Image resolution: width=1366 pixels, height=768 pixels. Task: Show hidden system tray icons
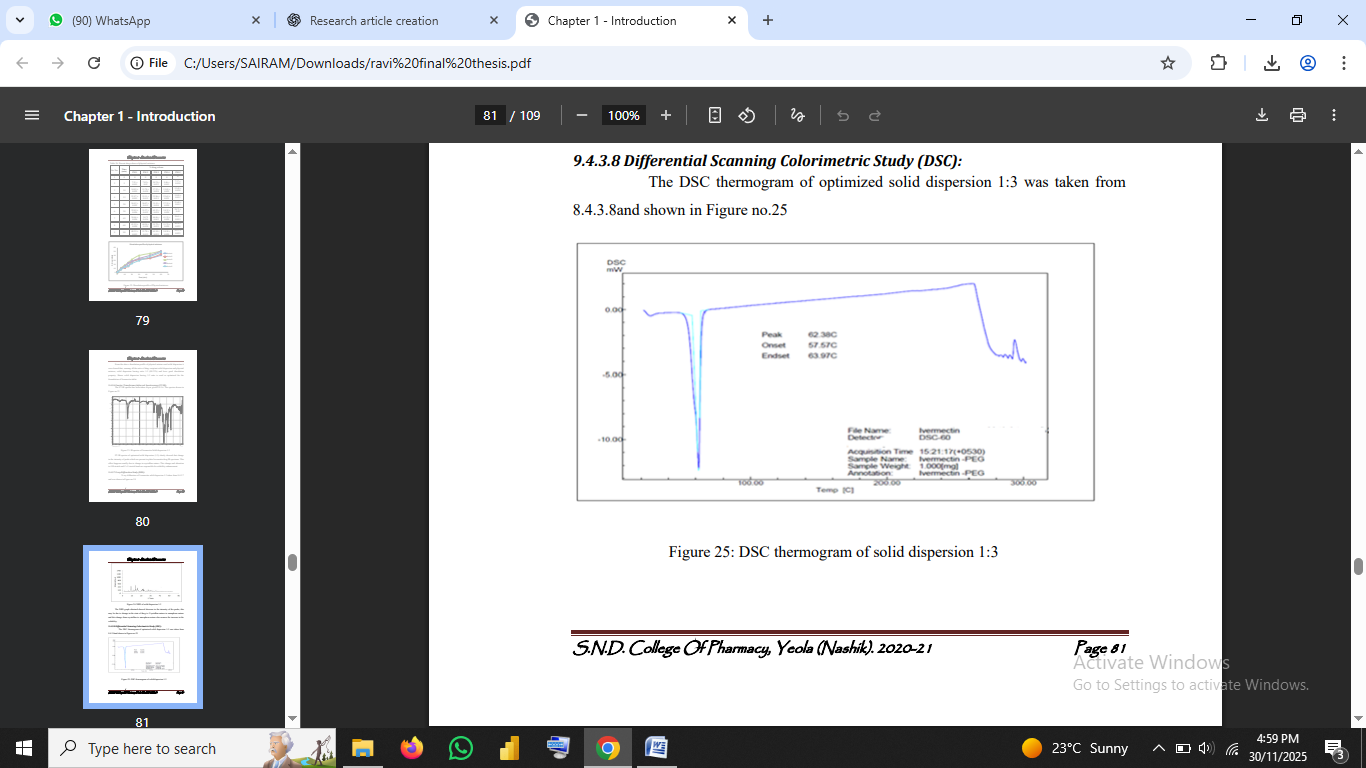tap(1159, 748)
